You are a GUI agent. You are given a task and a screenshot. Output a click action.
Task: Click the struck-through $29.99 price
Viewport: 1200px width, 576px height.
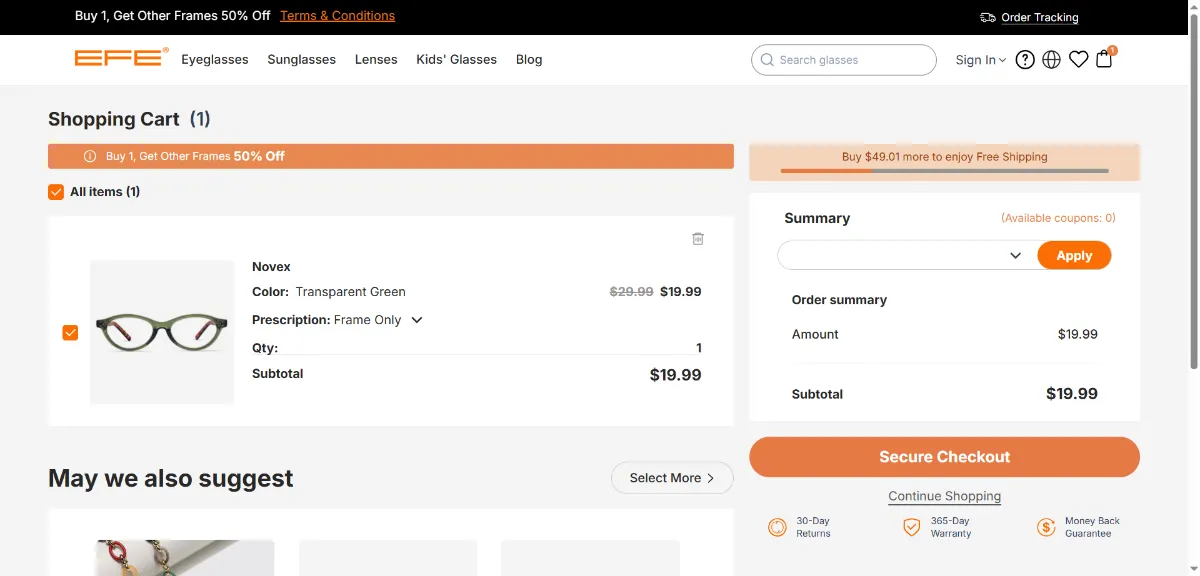(632, 292)
